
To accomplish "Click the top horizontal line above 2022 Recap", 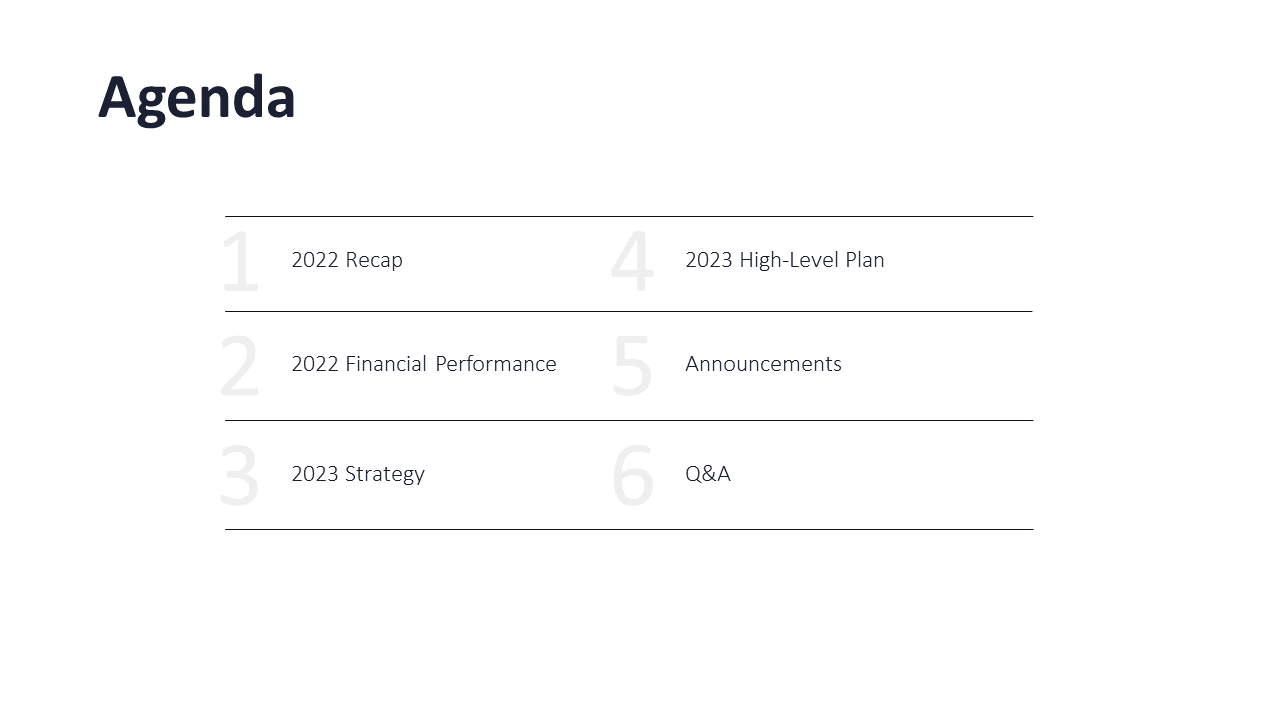I will point(628,216).
